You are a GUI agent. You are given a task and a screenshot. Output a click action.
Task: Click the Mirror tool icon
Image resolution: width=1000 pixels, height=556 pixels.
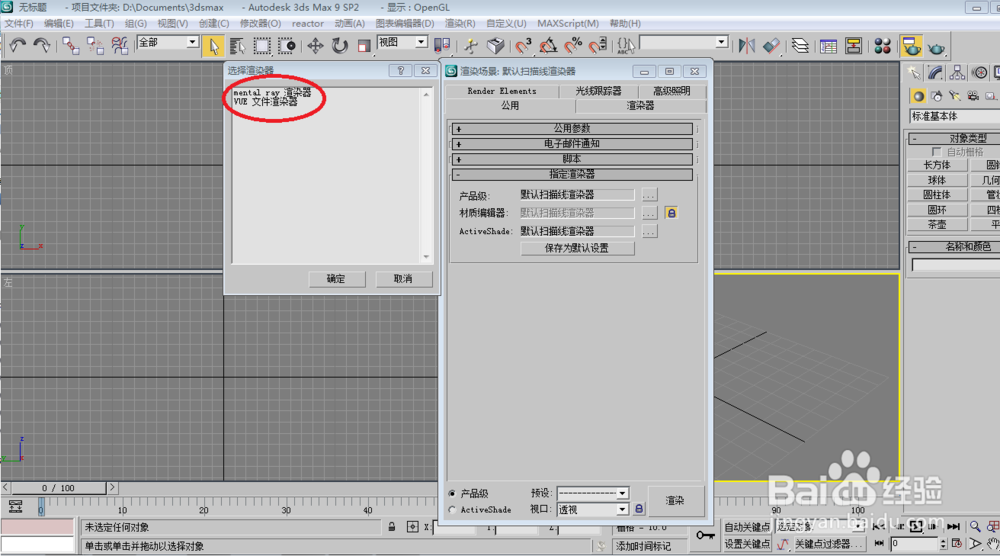click(x=746, y=46)
